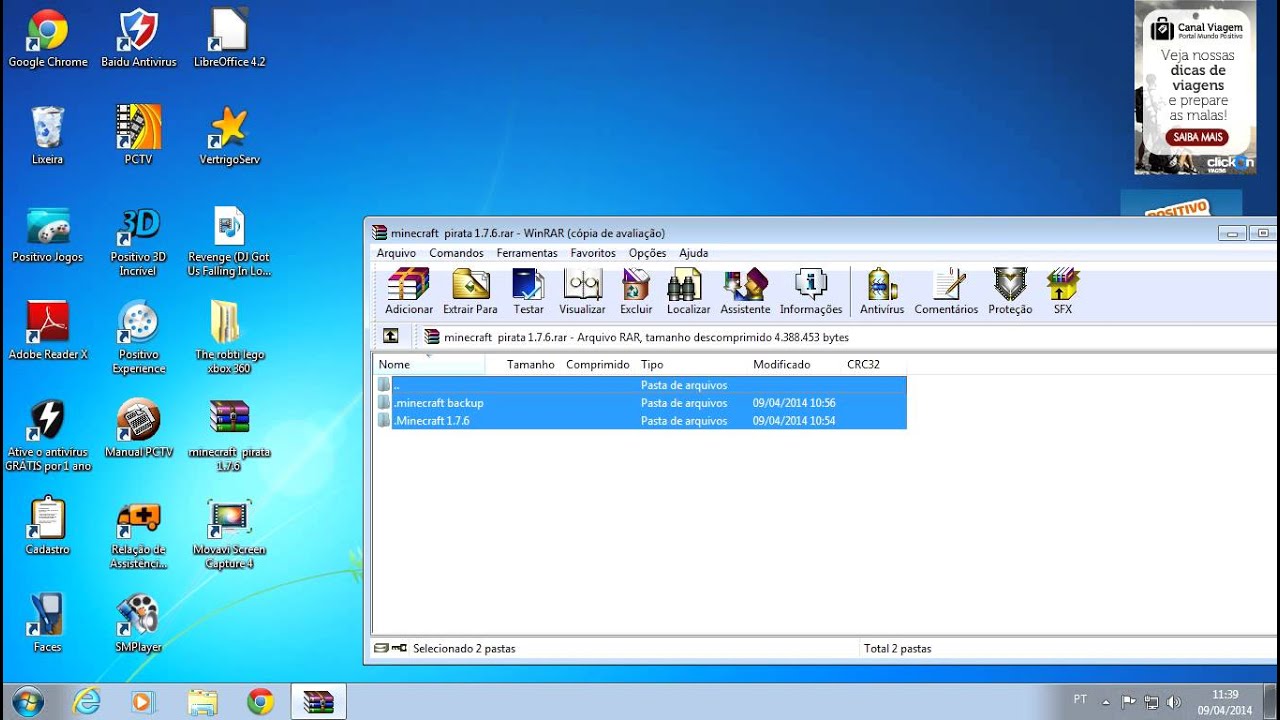Click the Excluir toolbar icon
Screen dimensions: 1280x720
(636, 291)
